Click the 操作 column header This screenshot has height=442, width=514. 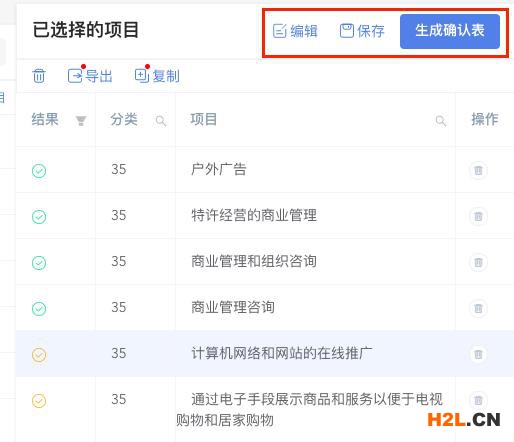(x=485, y=119)
